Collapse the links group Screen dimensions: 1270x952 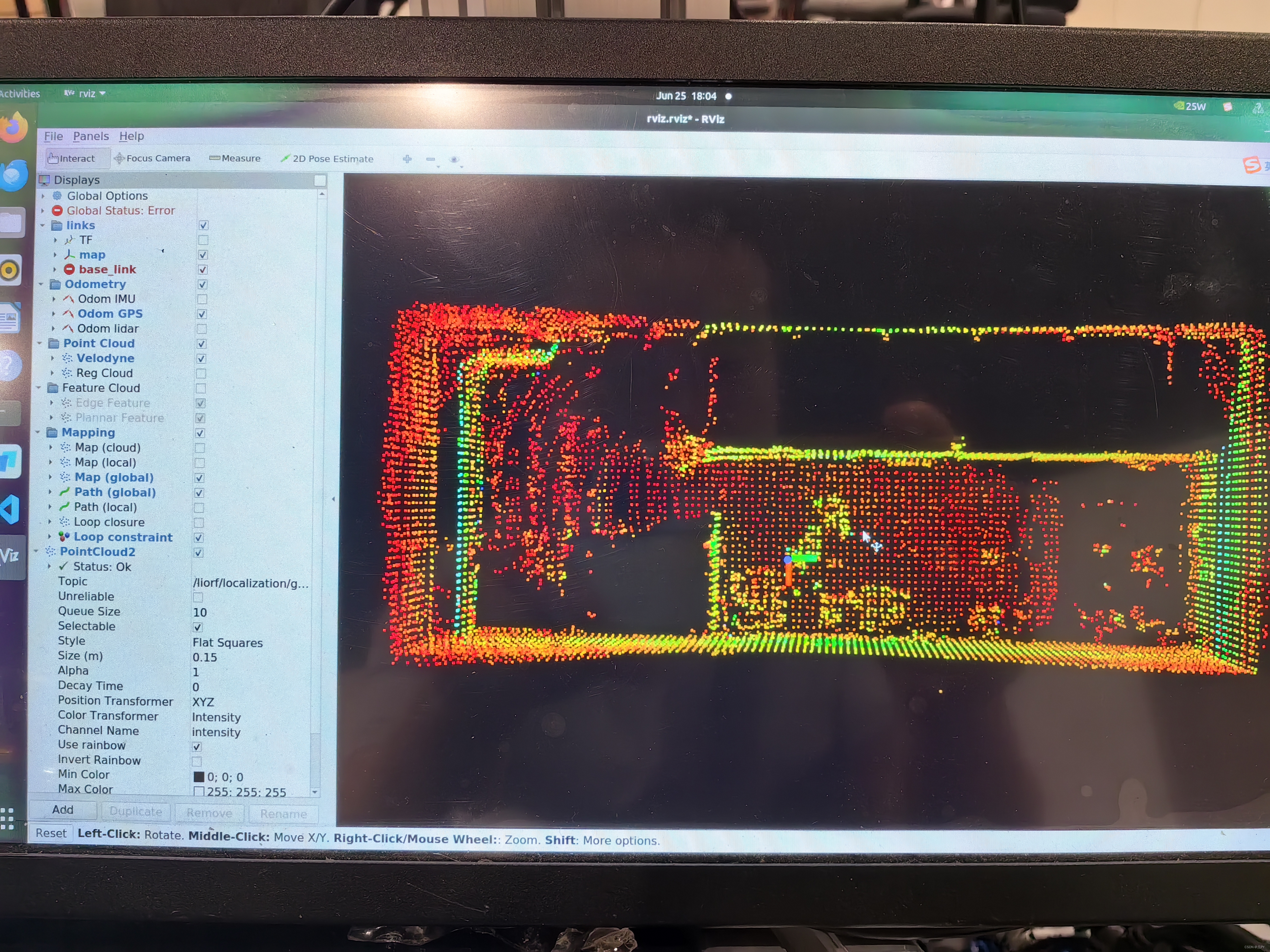(x=43, y=226)
